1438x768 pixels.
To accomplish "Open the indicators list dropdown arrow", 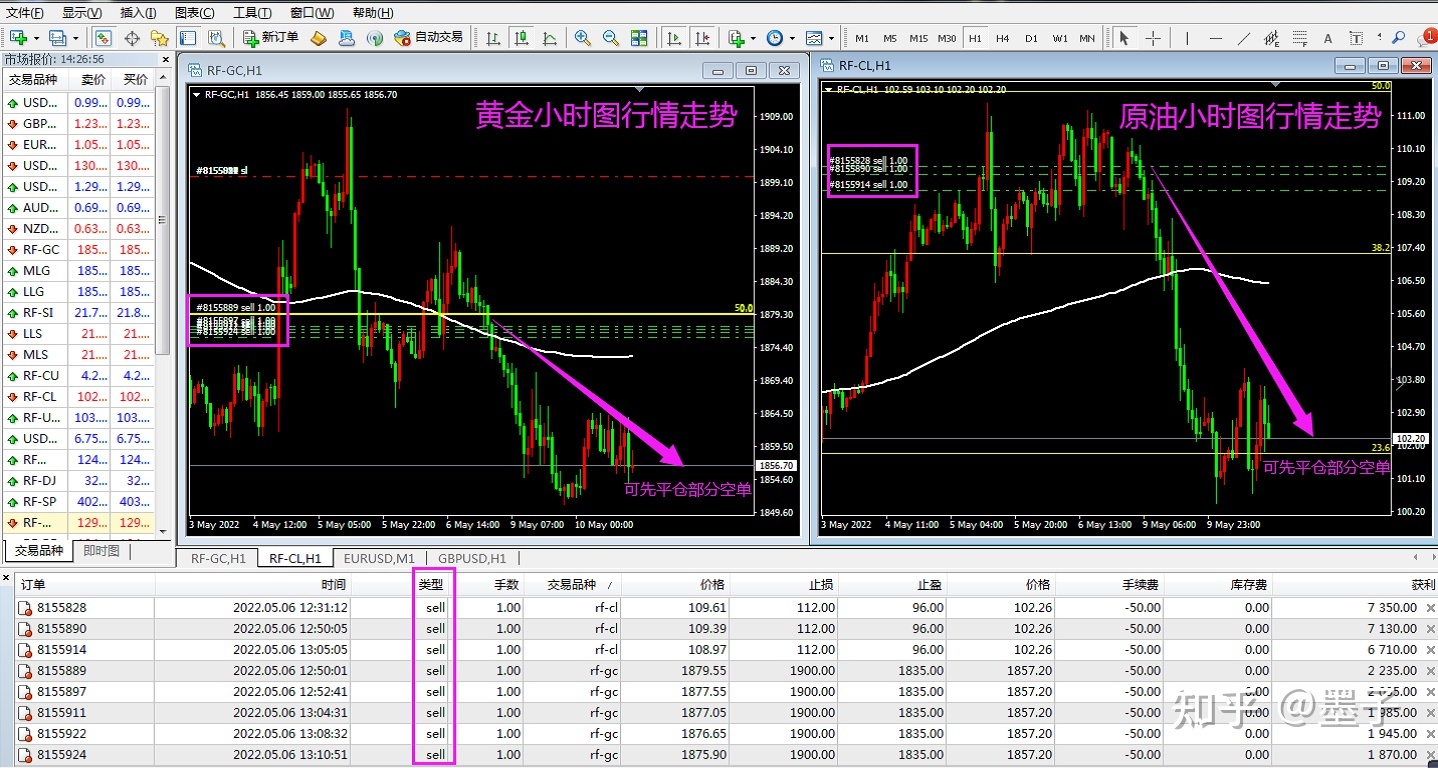I will (753, 39).
